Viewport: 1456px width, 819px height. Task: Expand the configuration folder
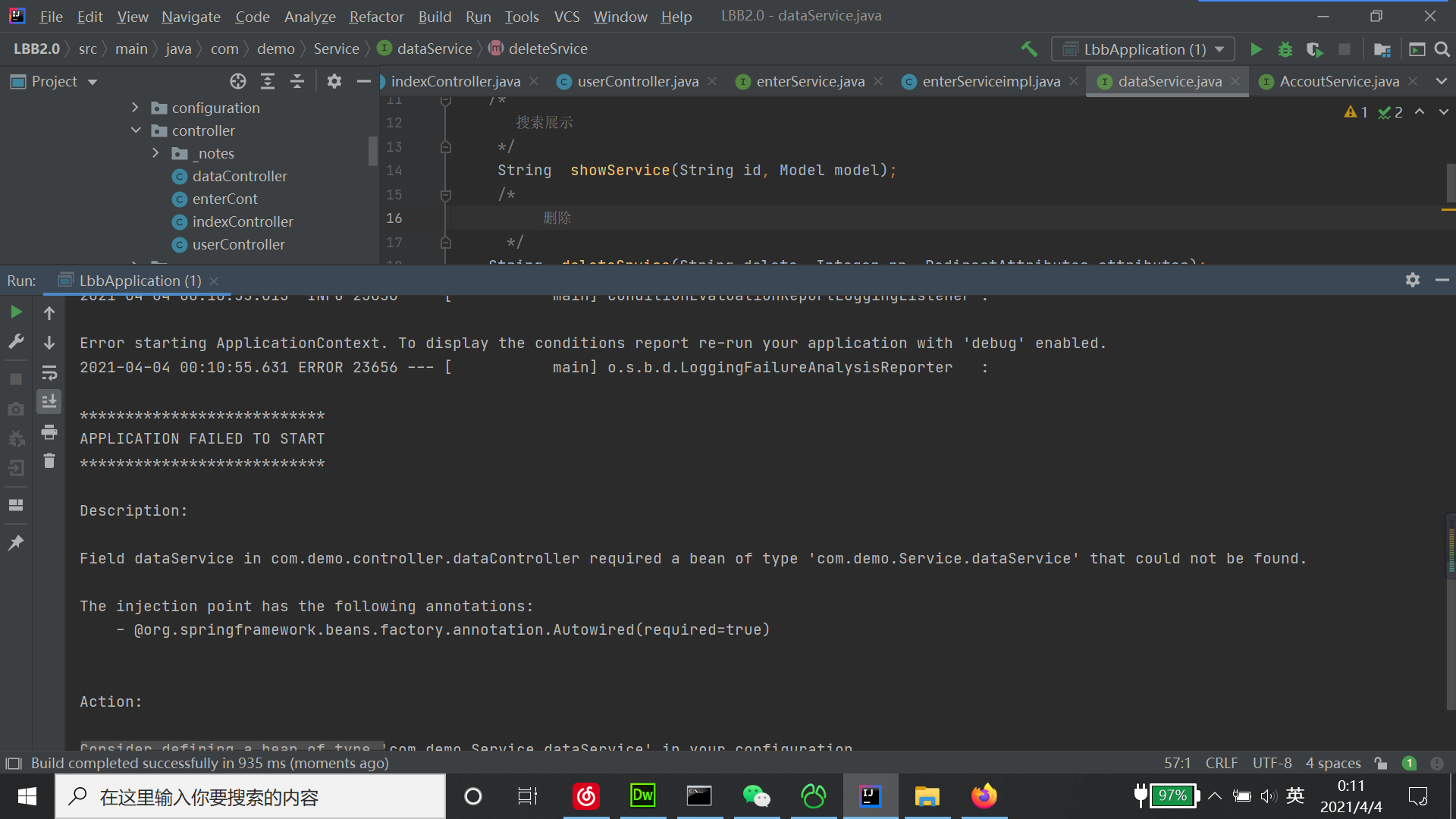coord(135,108)
